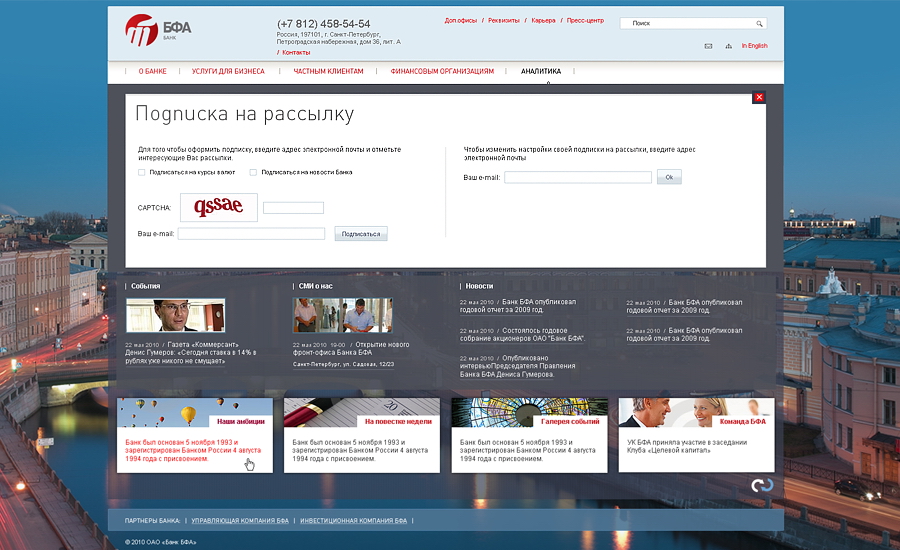Click the phone number (+7 812) 458-54-54

pyautogui.click(x=324, y=24)
